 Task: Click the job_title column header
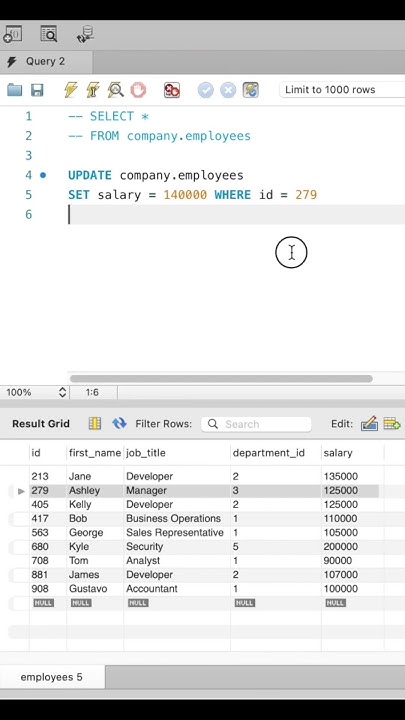click(177, 453)
